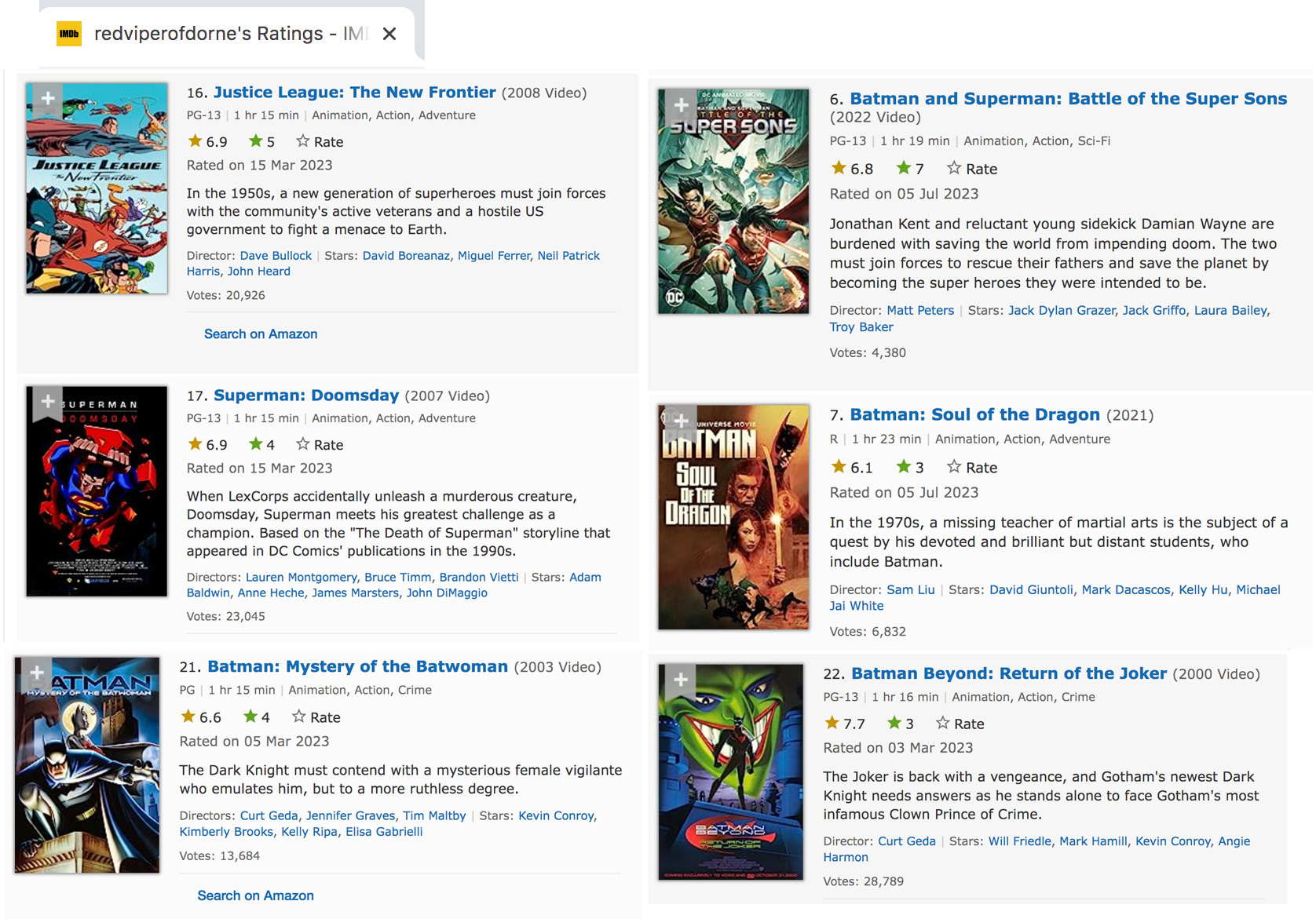Open Matt Peters director link
Image resolution: width=1316 pixels, height=919 pixels.
920,311
